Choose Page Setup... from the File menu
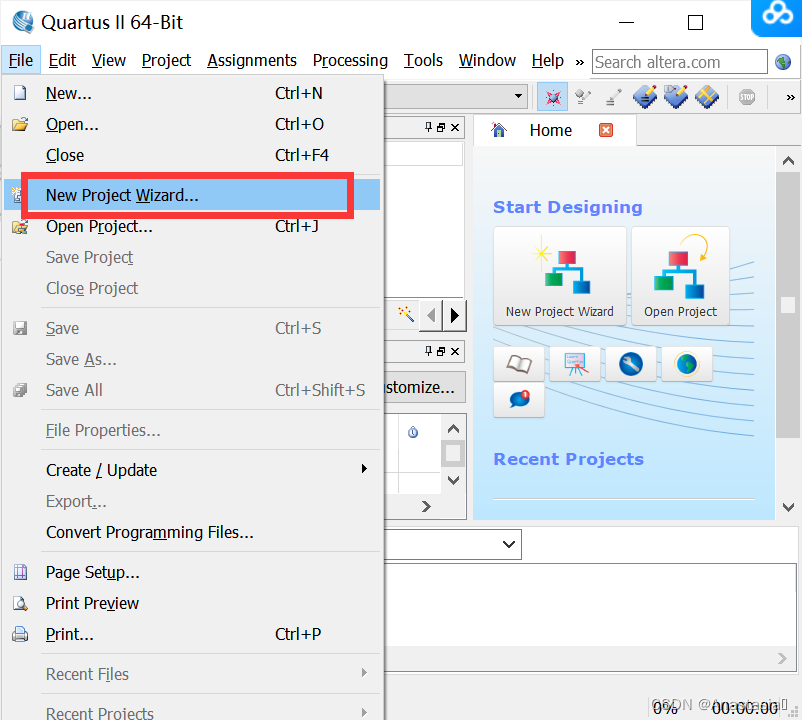The height and width of the screenshot is (720, 802). [192, 572]
